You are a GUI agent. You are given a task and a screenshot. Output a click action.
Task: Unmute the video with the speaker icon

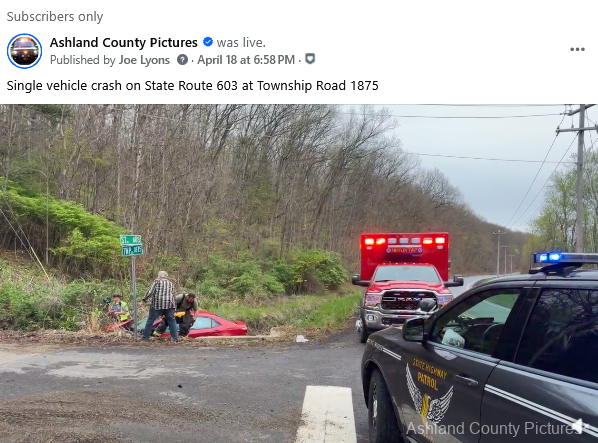coord(581,426)
